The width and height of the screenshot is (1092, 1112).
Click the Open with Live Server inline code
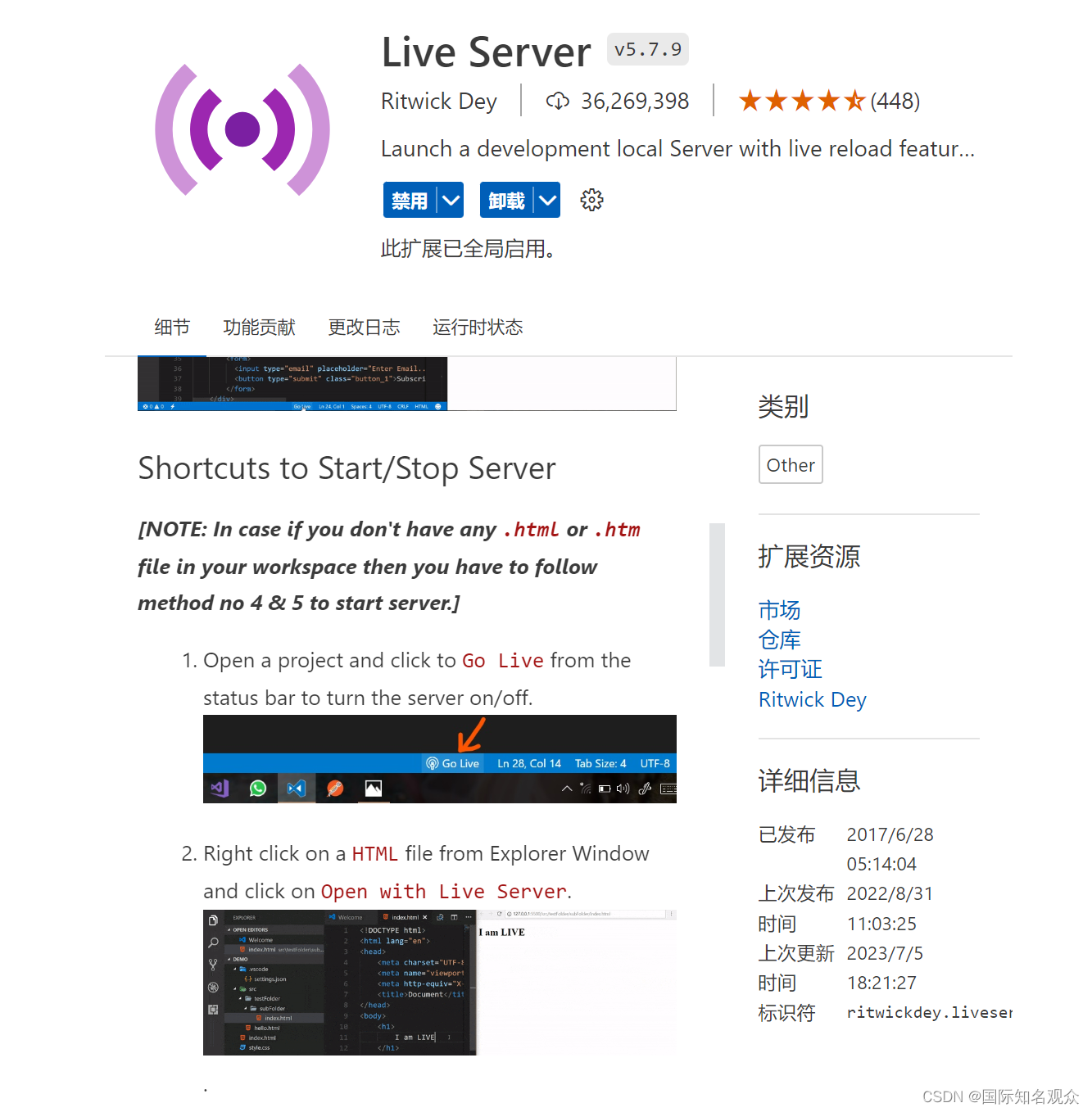point(443,892)
